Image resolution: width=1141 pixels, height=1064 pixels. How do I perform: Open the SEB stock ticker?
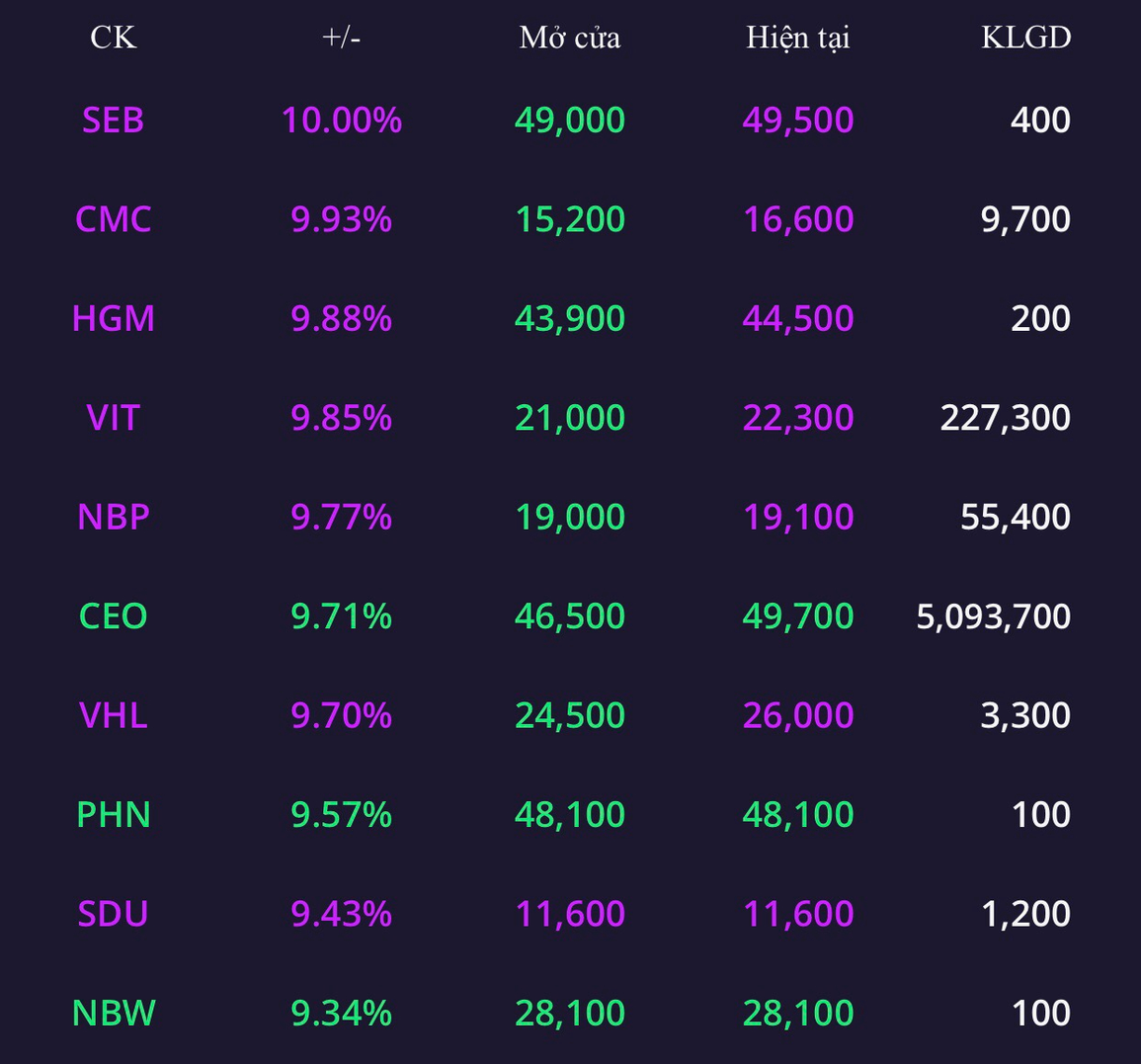(x=113, y=121)
